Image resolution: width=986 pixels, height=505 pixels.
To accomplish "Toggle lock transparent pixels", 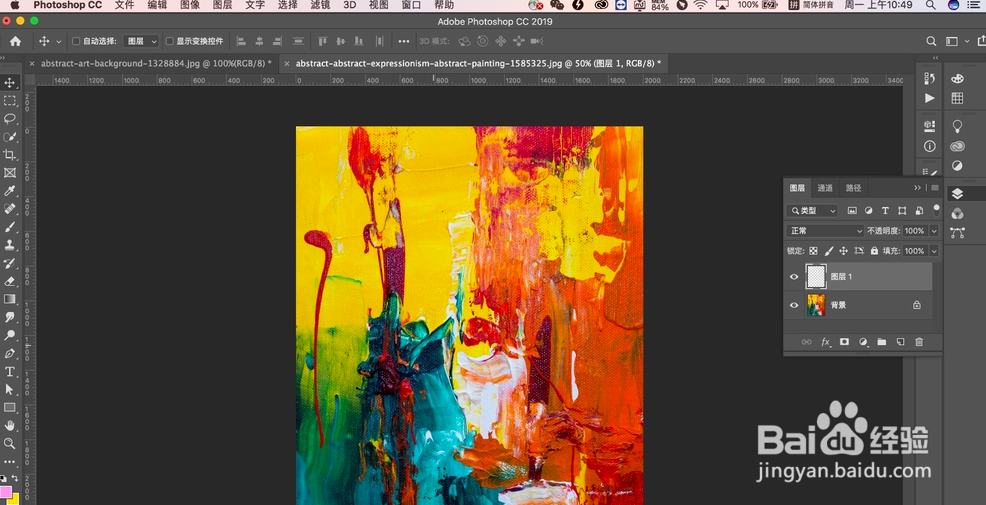I will pos(814,251).
